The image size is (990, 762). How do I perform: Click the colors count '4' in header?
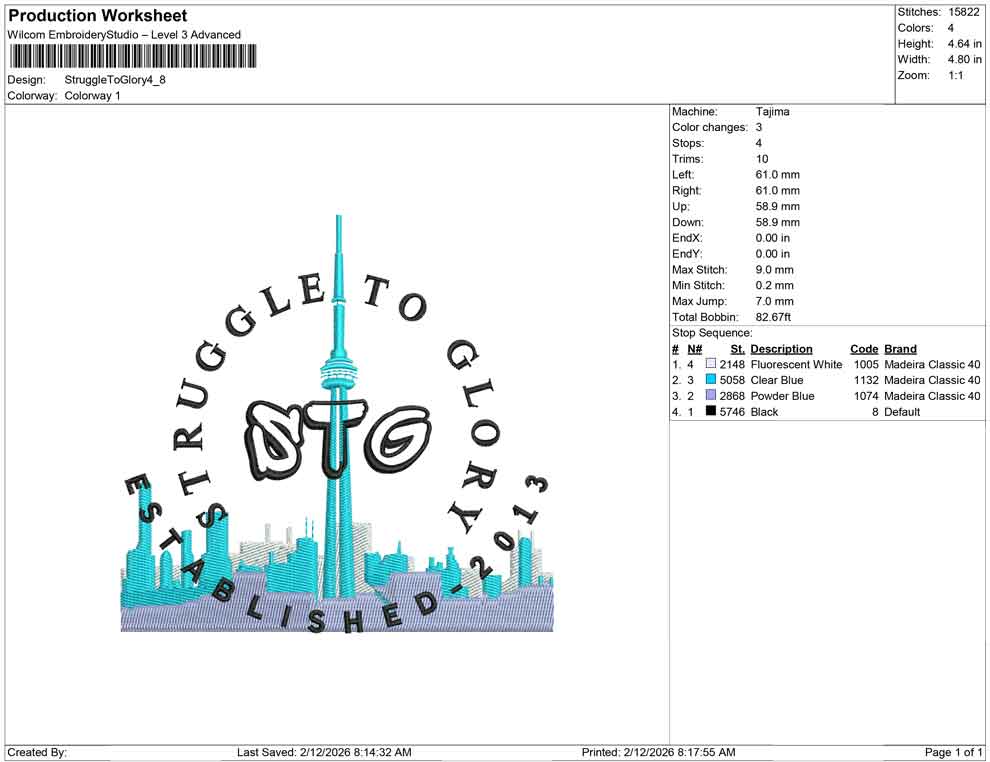point(950,28)
